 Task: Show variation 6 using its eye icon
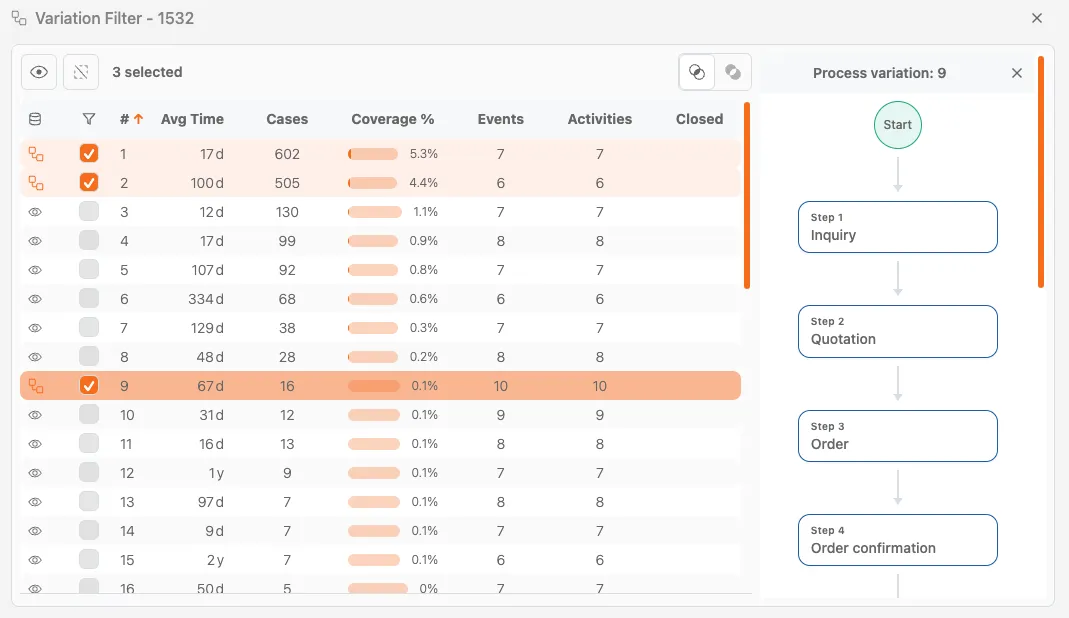[x=36, y=299]
